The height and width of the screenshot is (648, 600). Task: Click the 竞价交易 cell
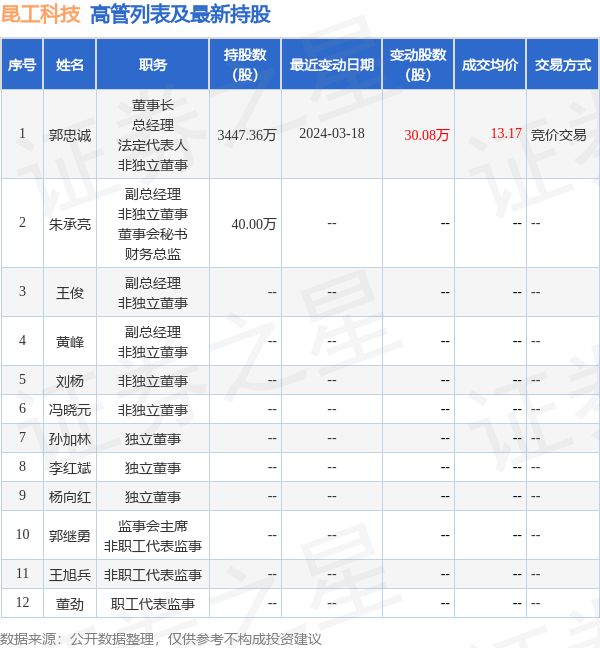559,135
